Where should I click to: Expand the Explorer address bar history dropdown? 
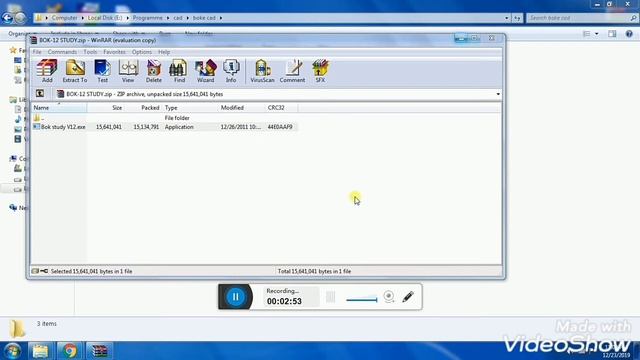(x=507, y=18)
